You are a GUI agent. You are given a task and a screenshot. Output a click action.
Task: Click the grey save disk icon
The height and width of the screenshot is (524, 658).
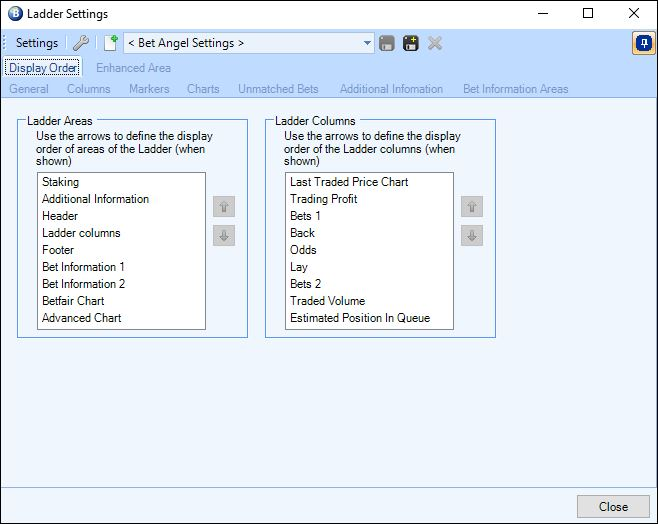click(386, 43)
